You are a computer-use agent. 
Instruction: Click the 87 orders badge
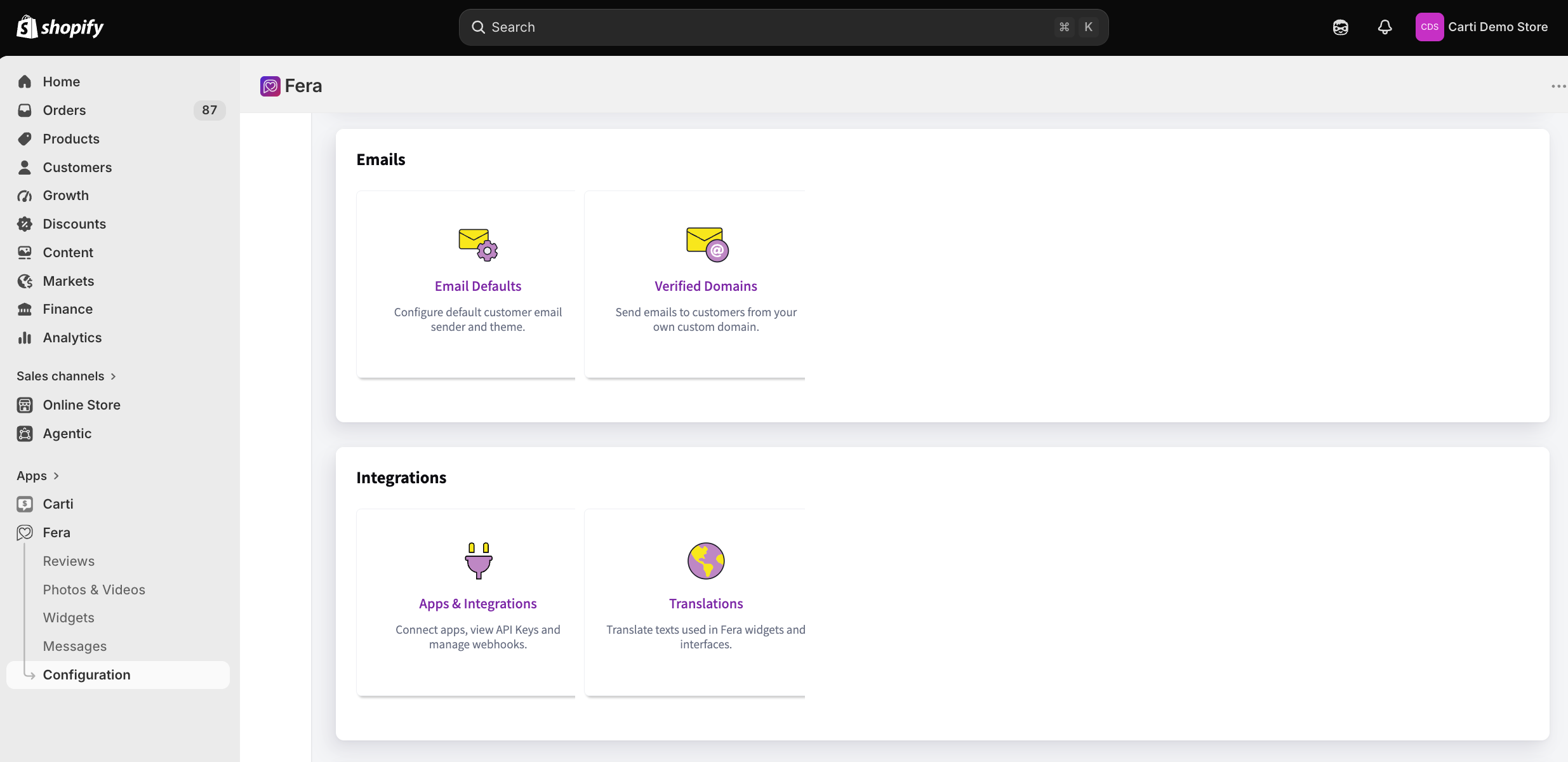209,110
